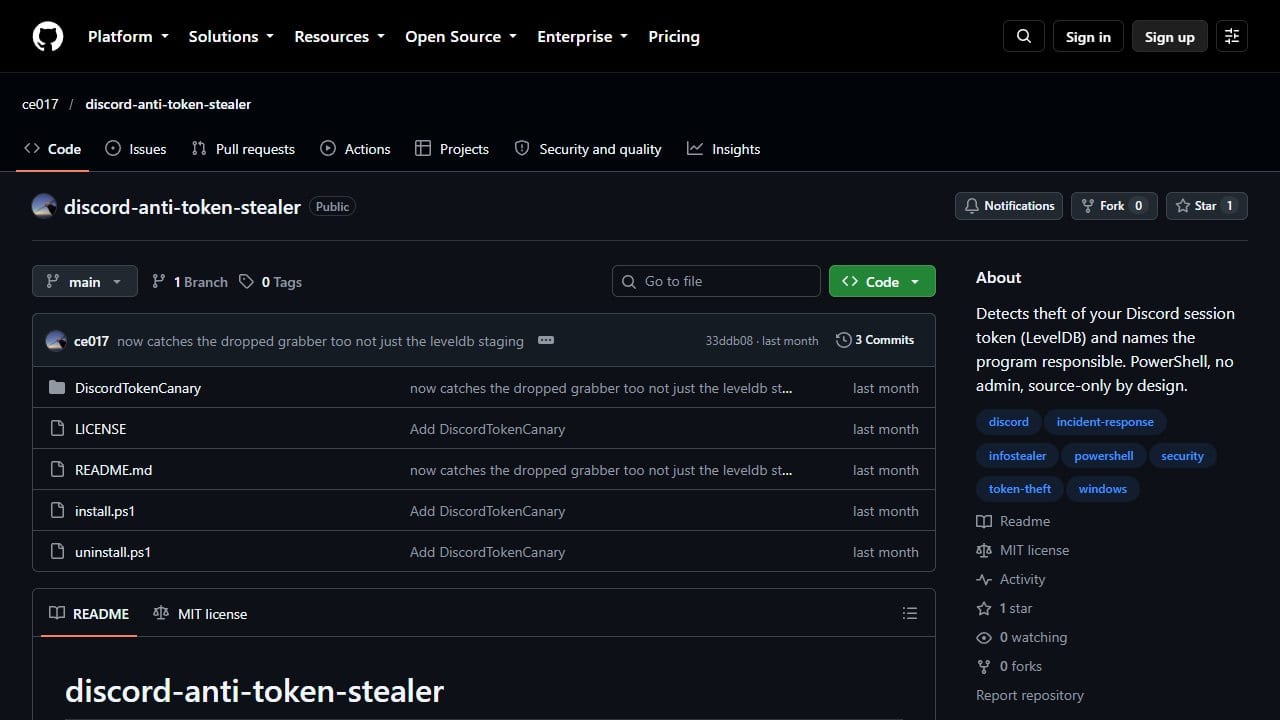Click the star icon beside 1 star
1280x720 pixels.
(984, 608)
